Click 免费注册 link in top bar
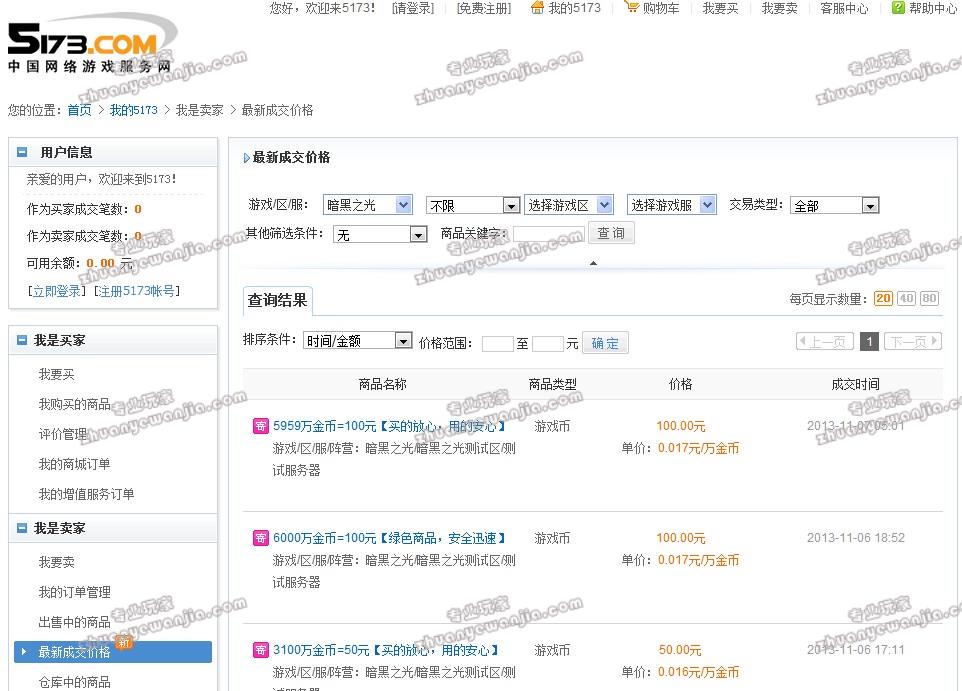962x691 pixels. coord(484,8)
